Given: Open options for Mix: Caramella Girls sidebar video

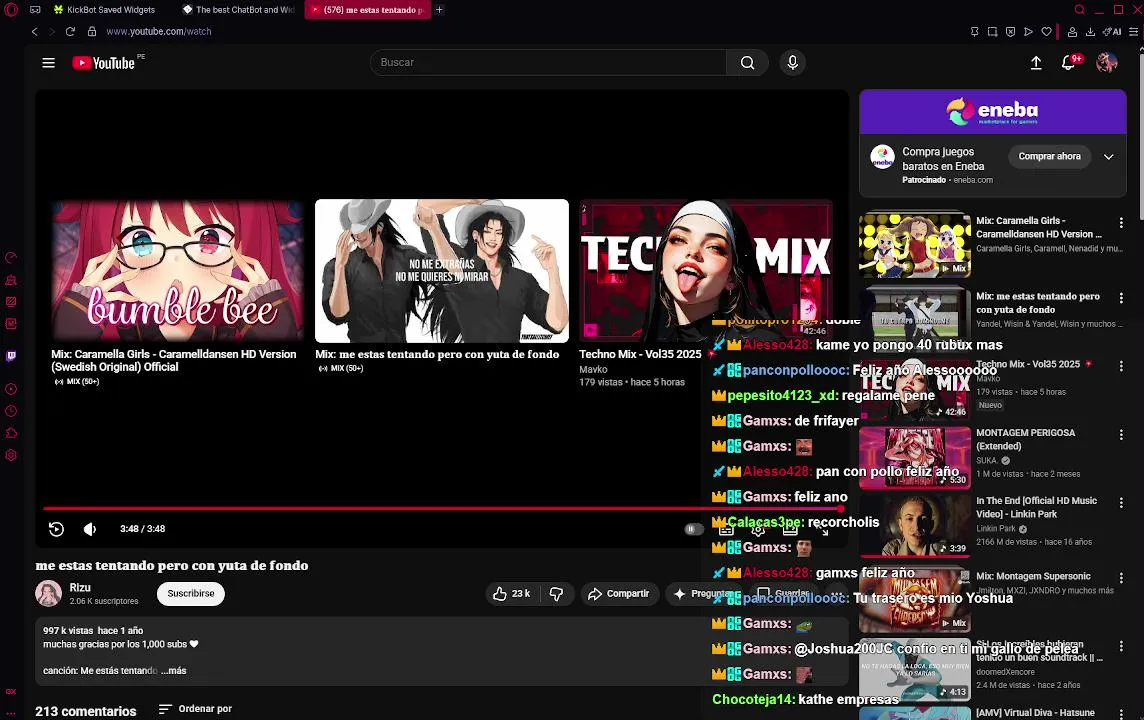Looking at the screenshot, I should click(1121, 222).
